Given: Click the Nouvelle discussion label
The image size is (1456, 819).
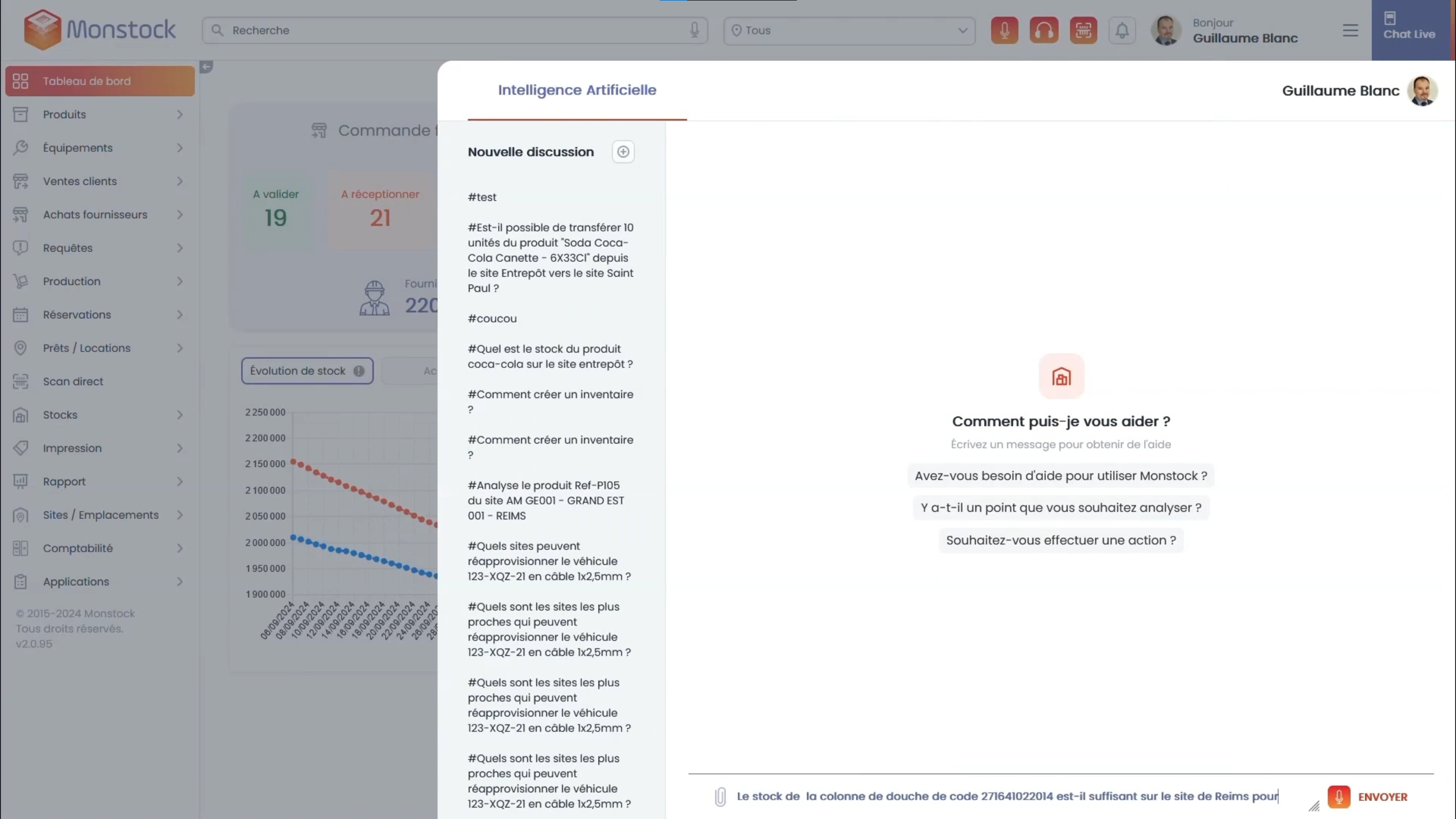Looking at the screenshot, I should tap(531, 152).
